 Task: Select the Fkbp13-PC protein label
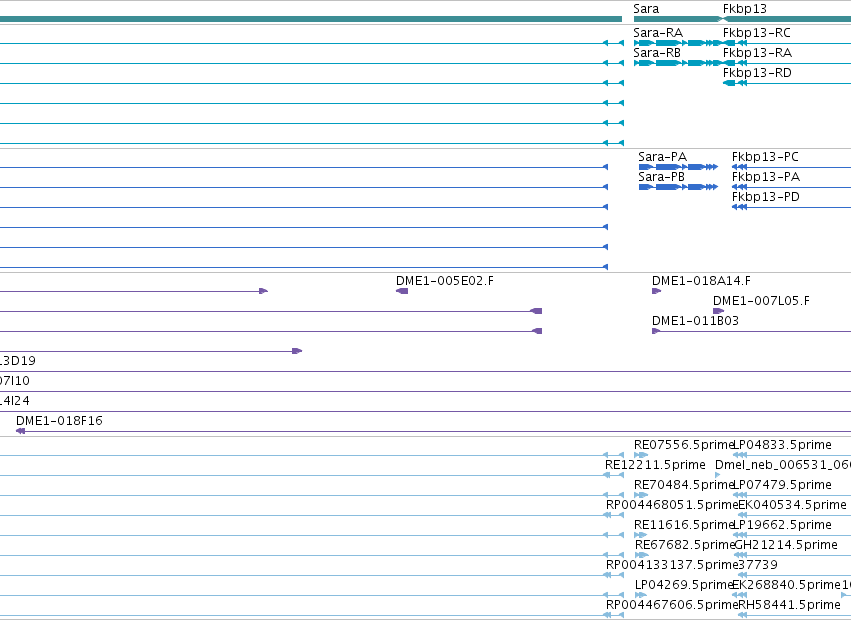[x=765, y=157]
